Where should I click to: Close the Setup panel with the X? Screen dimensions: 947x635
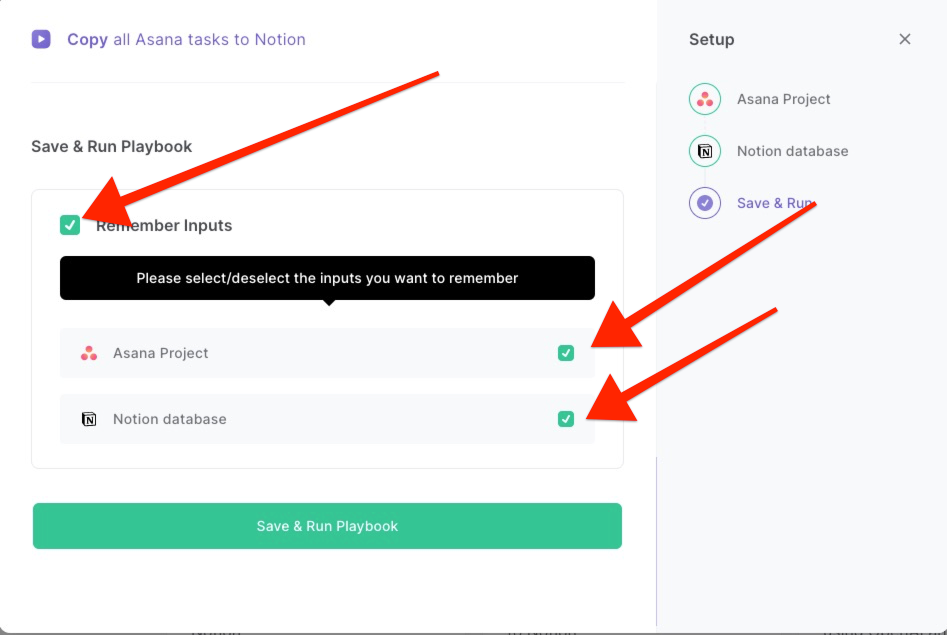tap(905, 39)
